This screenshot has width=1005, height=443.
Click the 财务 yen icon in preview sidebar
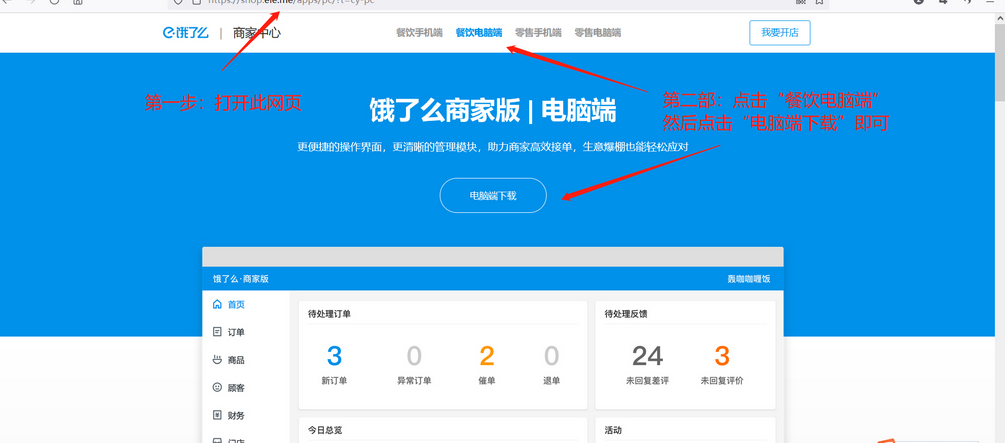pos(217,415)
